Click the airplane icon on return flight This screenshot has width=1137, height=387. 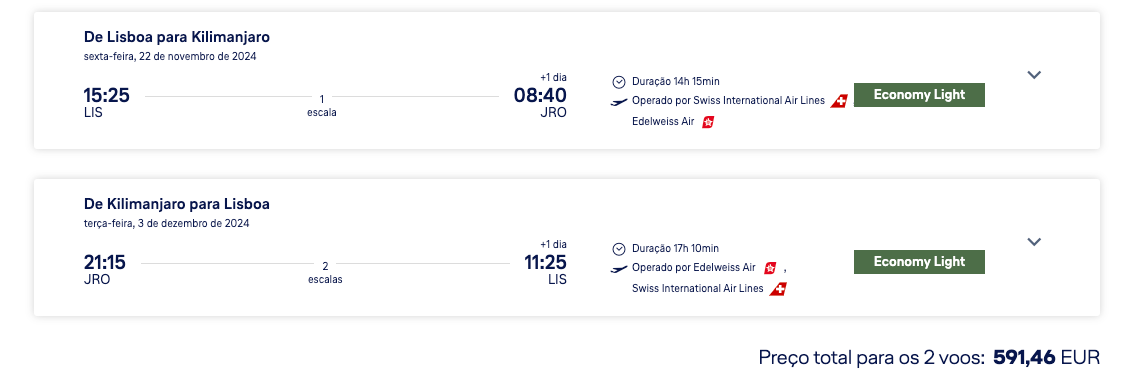[619, 269]
